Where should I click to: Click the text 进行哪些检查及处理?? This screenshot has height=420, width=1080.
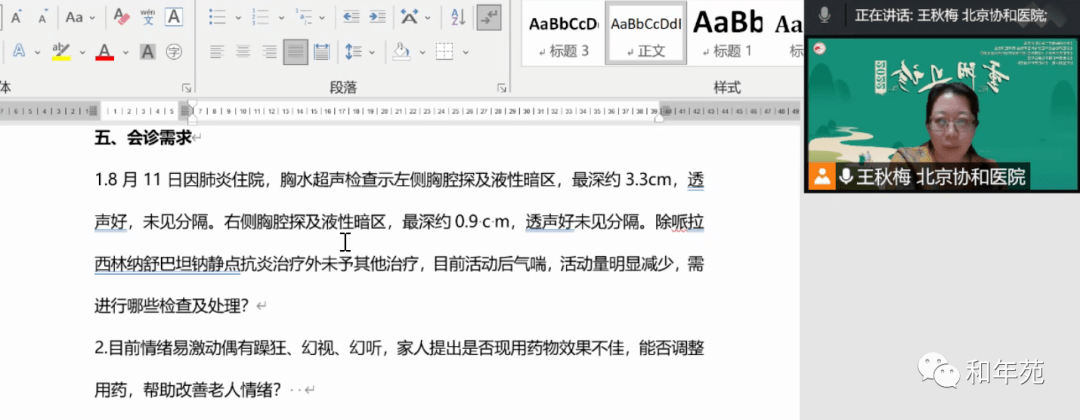pyautogui.click(x=171, y=306)
